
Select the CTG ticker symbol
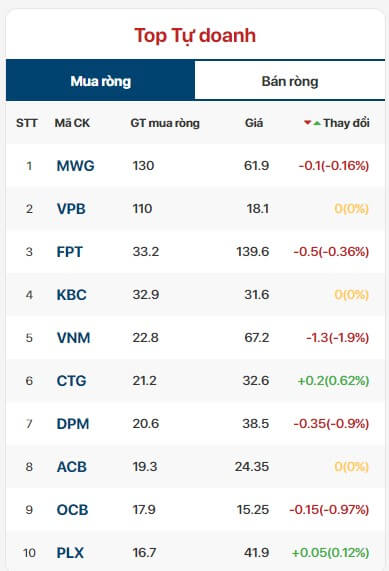[x=71, y=381]
